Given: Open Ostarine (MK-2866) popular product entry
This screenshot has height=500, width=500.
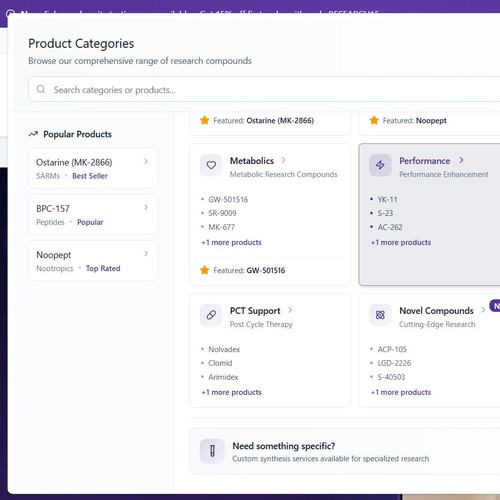Looking at the screenshot, I should [x=93, y=168].
